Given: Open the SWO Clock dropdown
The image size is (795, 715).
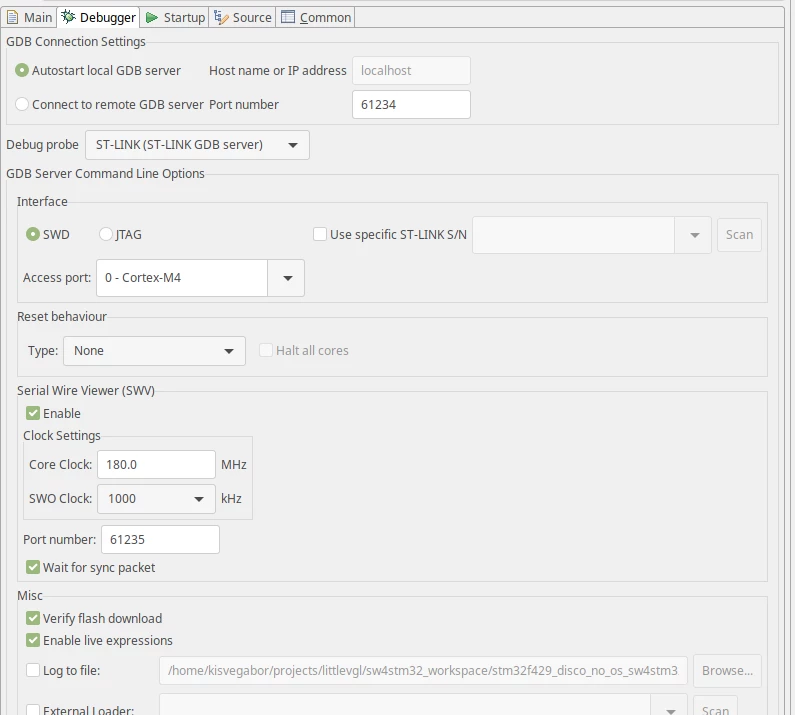Looking at the screenshot, I should tap(156, 499).
